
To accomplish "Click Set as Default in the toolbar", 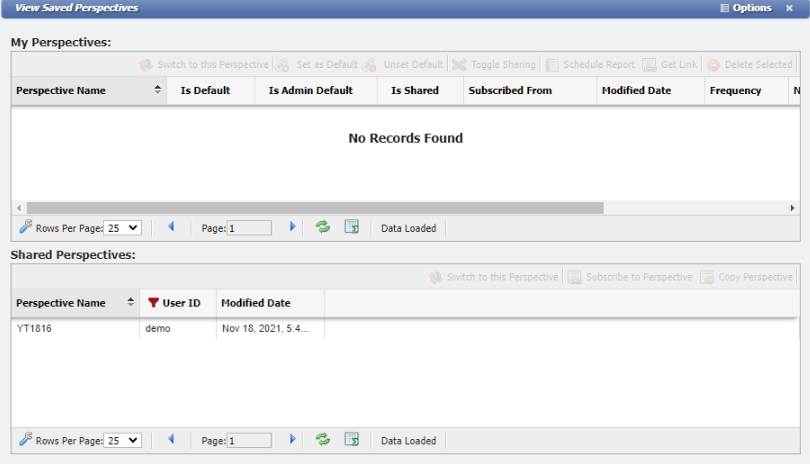I will pos(317,65).
